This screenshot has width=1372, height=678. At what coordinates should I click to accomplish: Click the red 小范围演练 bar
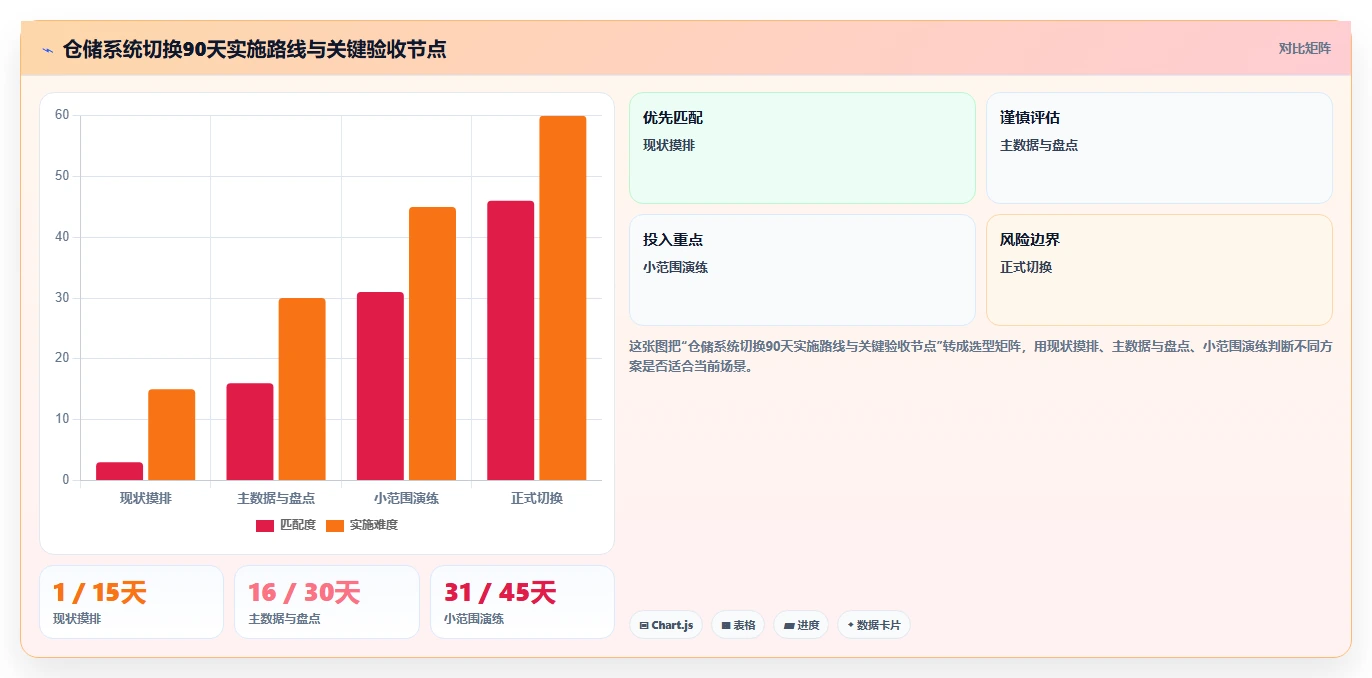click(x=380, y=386)
